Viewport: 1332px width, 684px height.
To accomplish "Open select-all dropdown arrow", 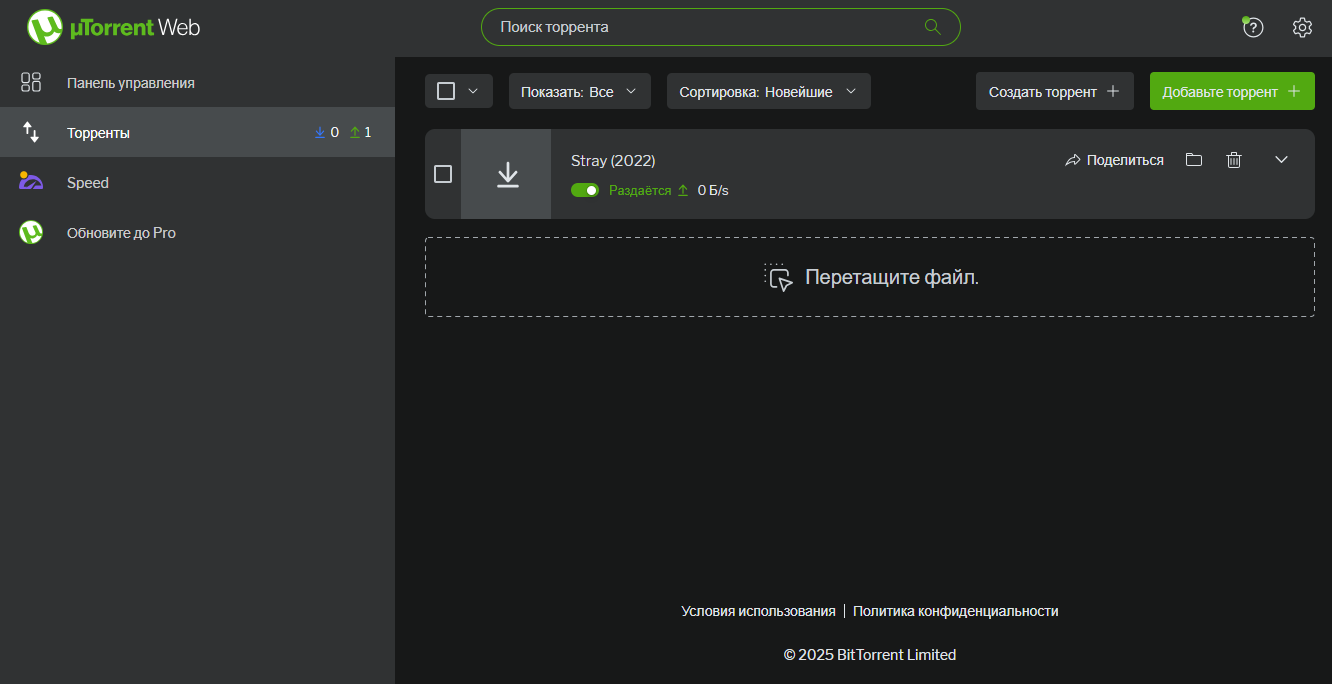I will pos(474,91).
